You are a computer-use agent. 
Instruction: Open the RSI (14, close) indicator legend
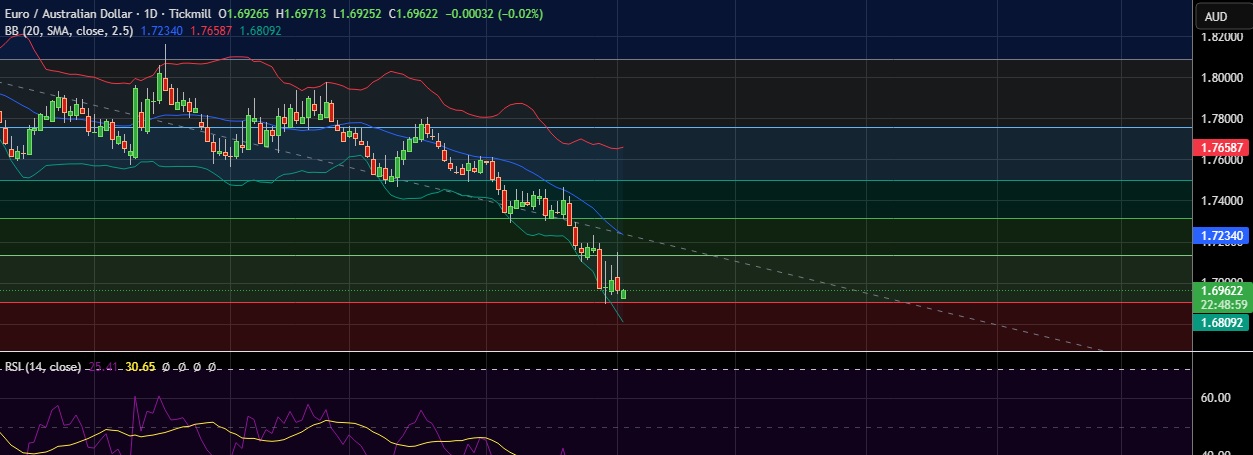click(x=42, y=367)
